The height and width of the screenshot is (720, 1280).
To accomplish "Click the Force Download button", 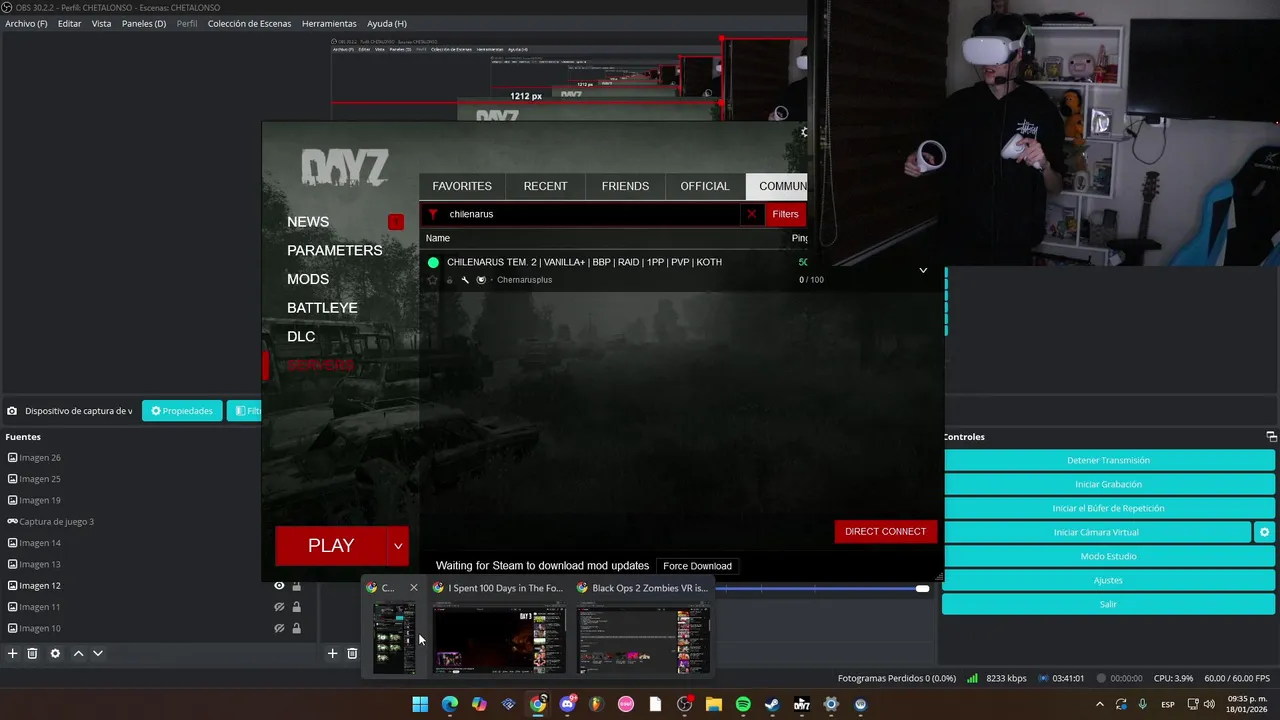I will point(697,566).
